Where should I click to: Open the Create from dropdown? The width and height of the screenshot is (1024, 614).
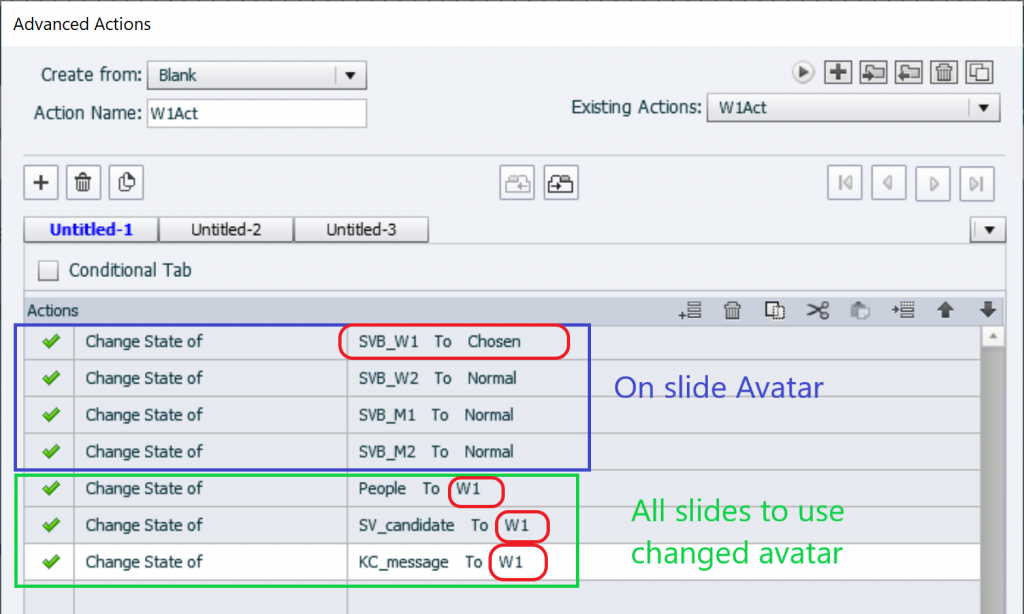(349, 75)
